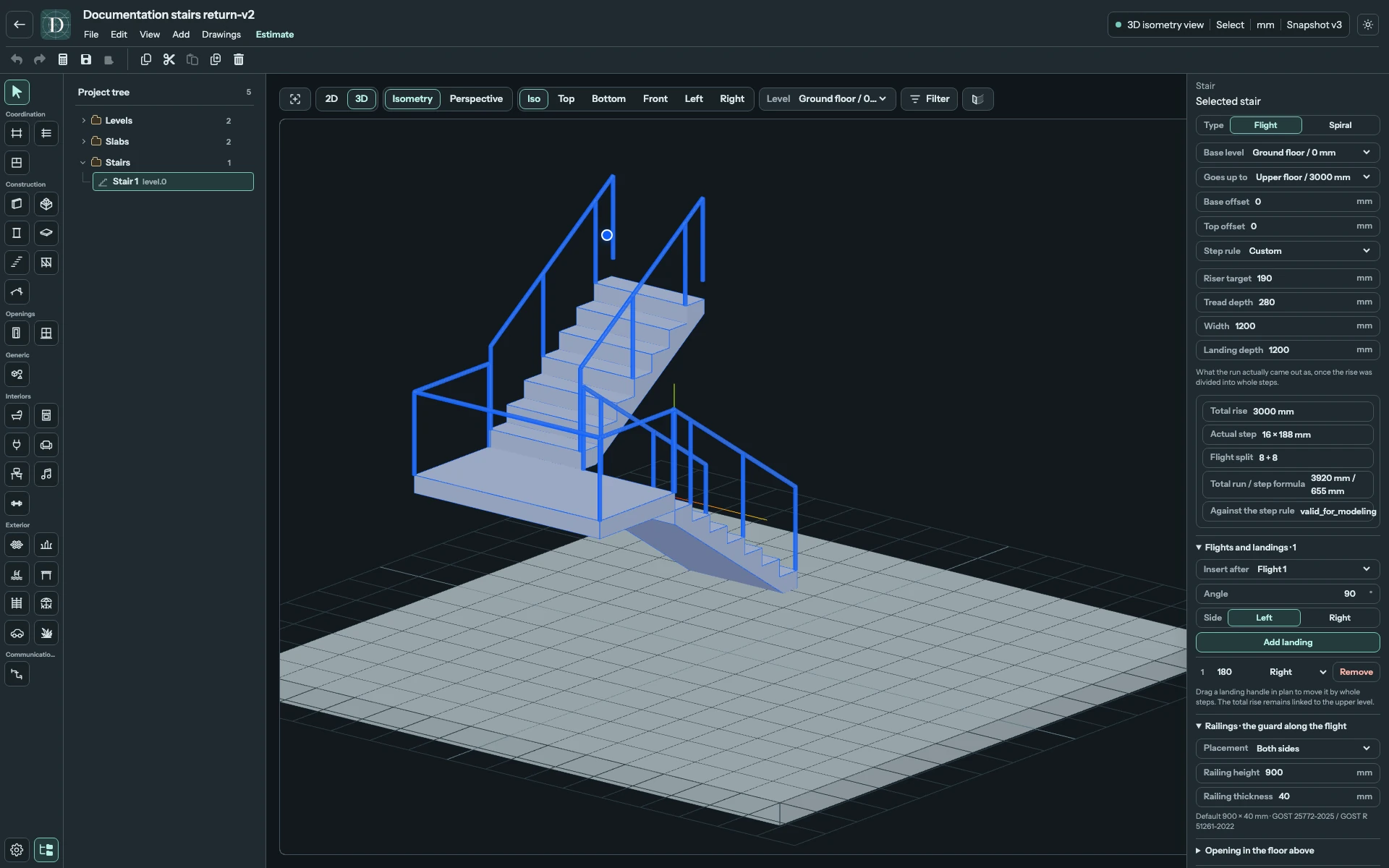Open the Step rule dropdown
The height and width of the screenshot is (868, 1389).
(x=1288, y=251)
